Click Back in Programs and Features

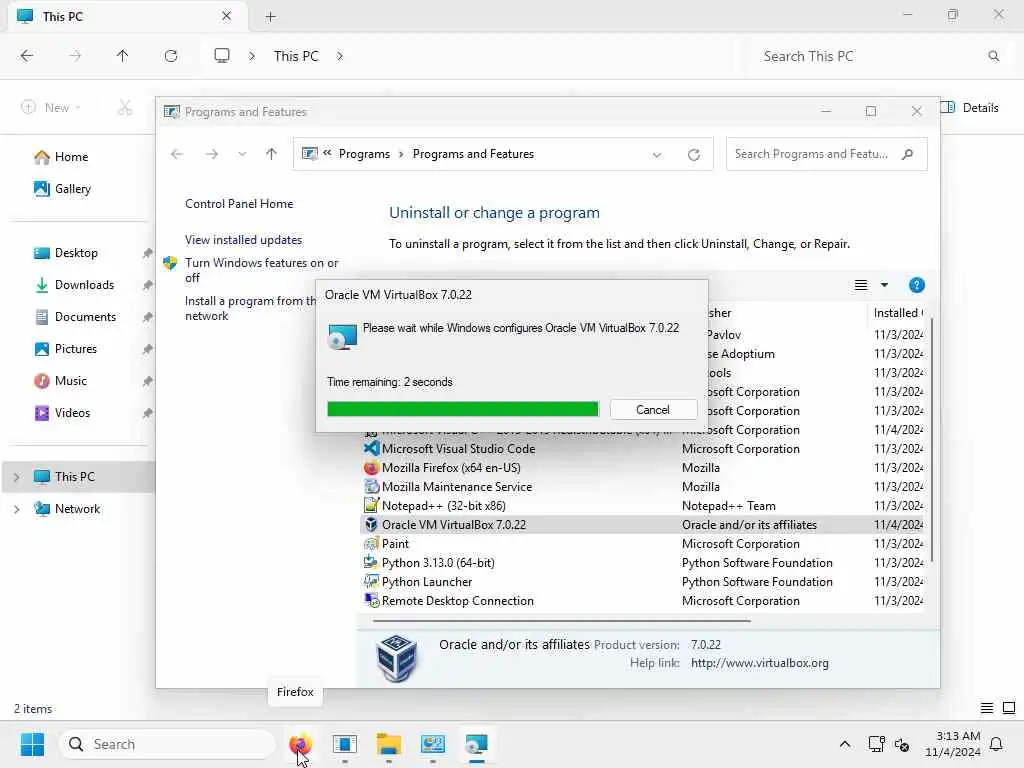(x=176, y=154)
